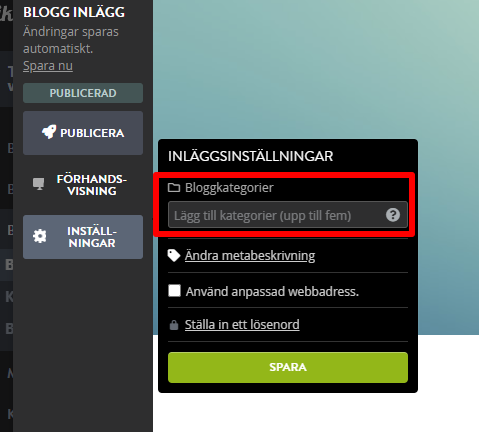Focus the Lägg till kategorier field
The width and height of the screenshot is (479, 432).
pos(288,215)
